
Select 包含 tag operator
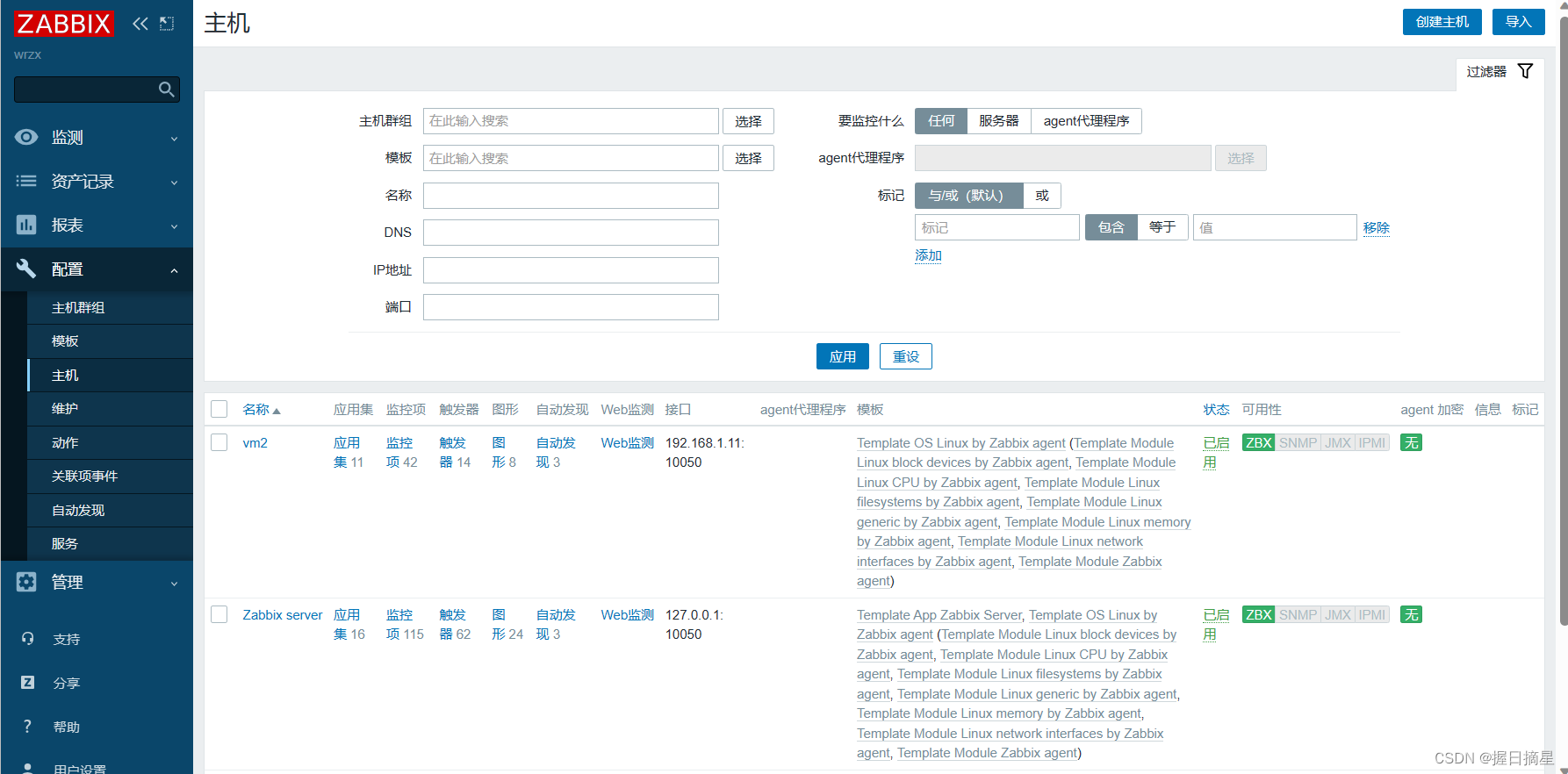[1111, 227]
